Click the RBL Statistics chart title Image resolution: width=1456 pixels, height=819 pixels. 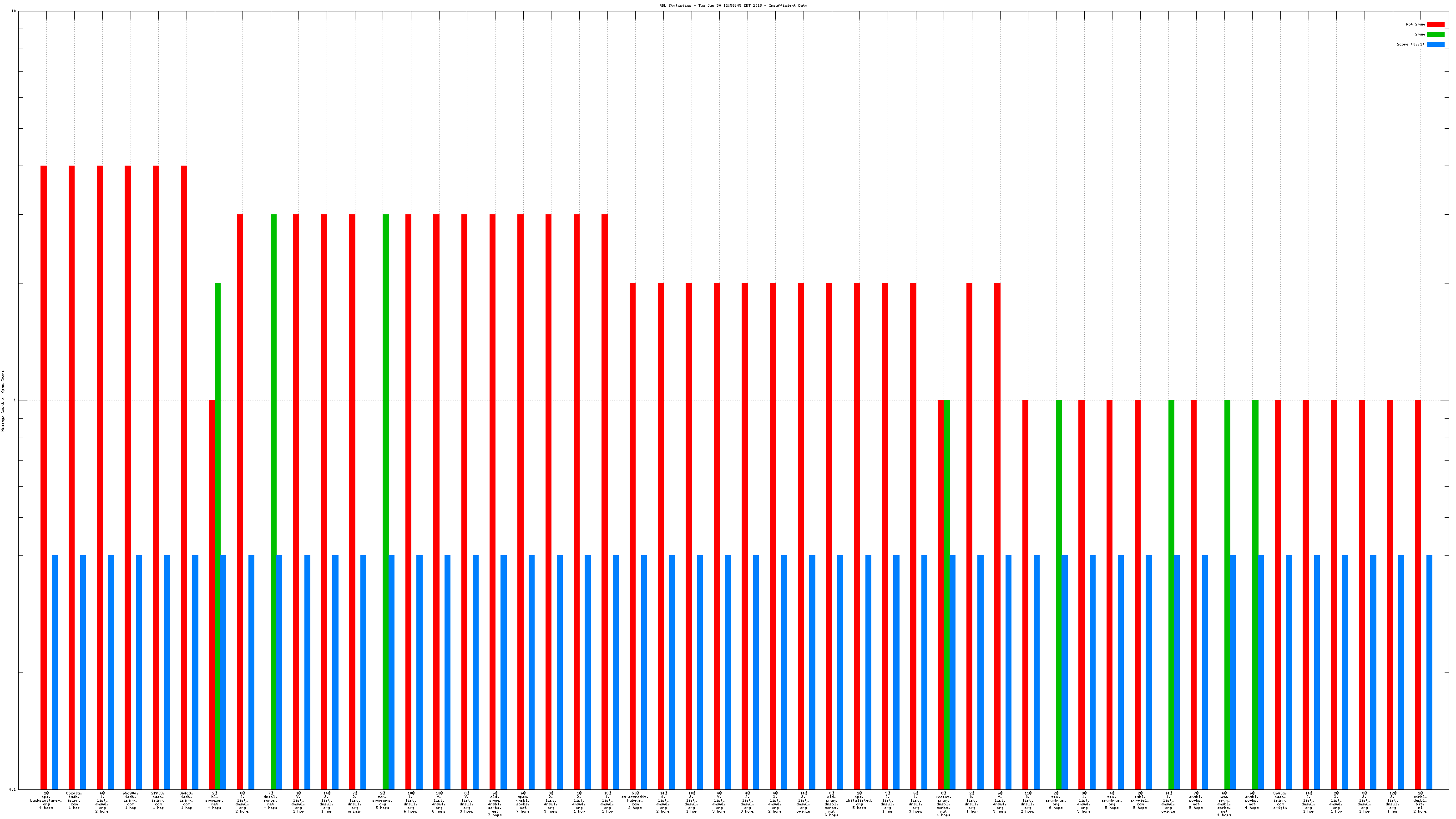pos(733,5)
